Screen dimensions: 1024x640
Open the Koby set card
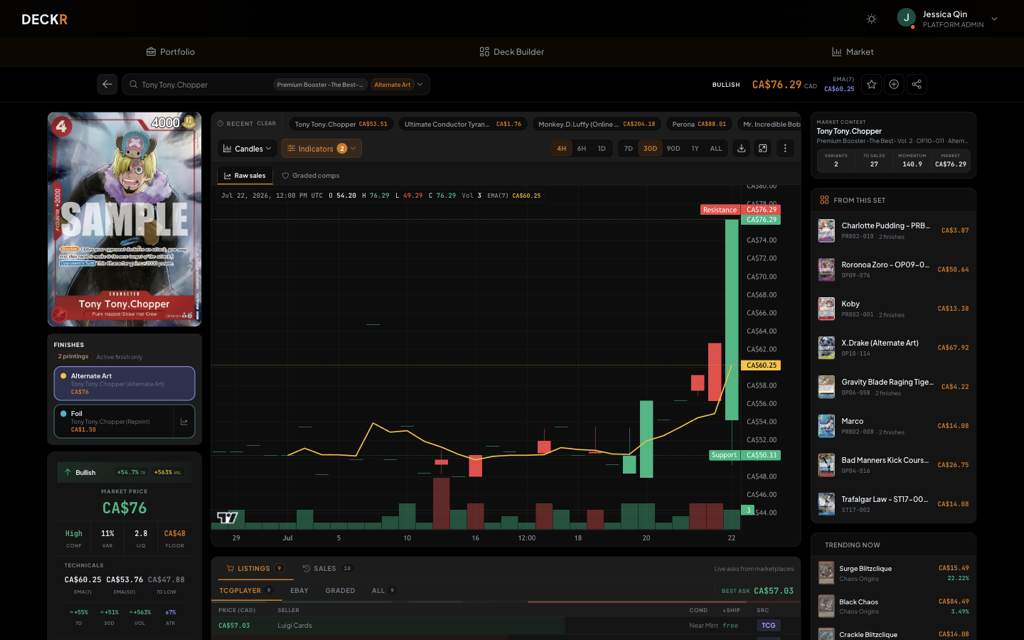coord(893,308)
